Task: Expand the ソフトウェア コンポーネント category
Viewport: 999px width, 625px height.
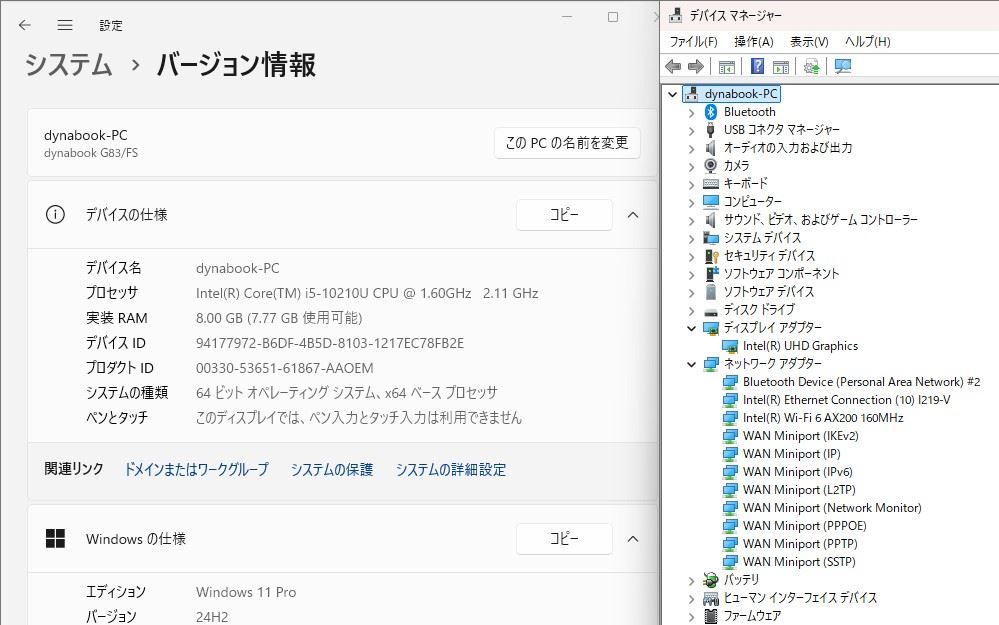Action: click(x=692, y=275)
